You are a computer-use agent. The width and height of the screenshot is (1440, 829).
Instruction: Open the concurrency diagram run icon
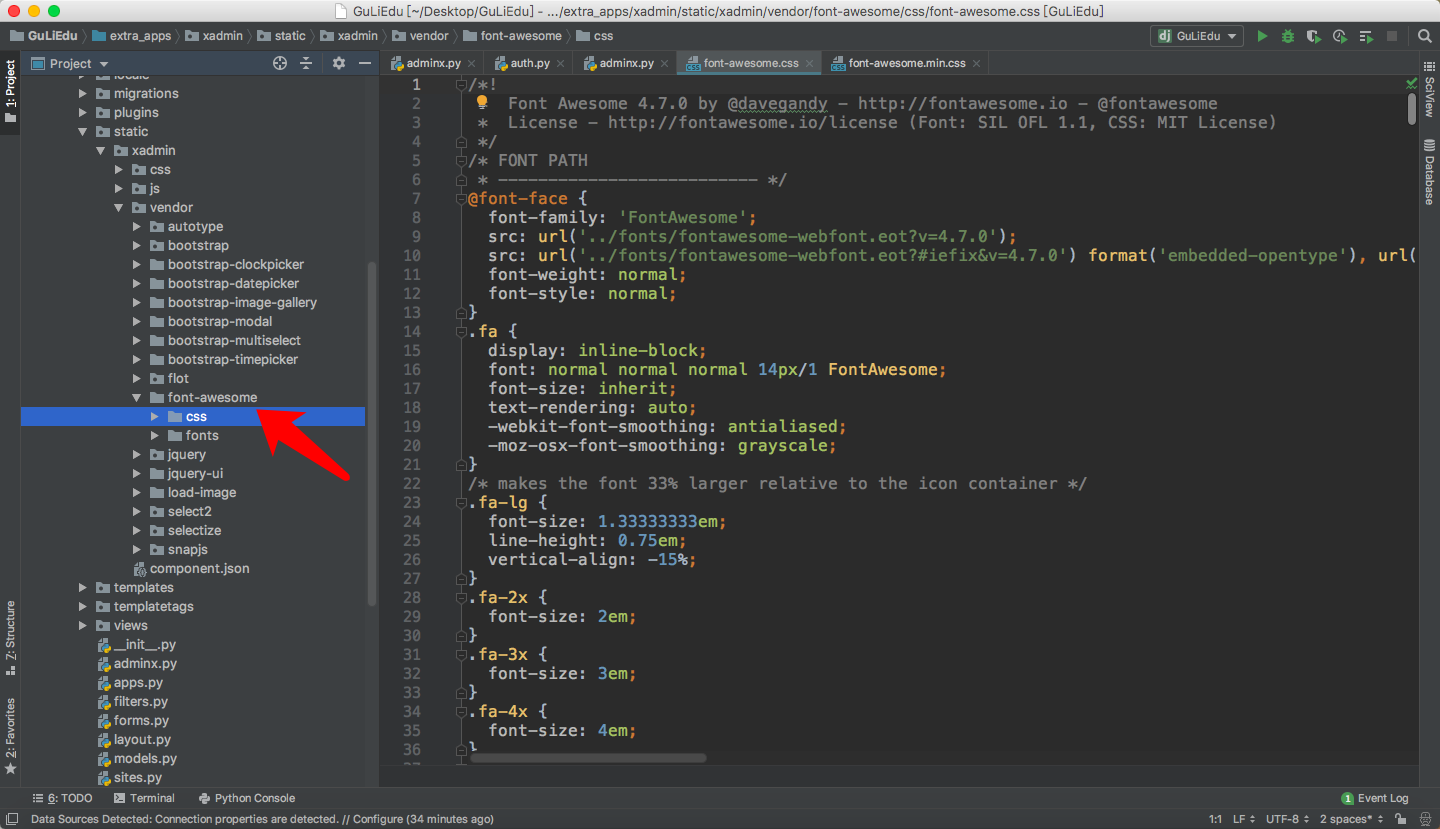pyautogui.click(x=1366, y=36)
